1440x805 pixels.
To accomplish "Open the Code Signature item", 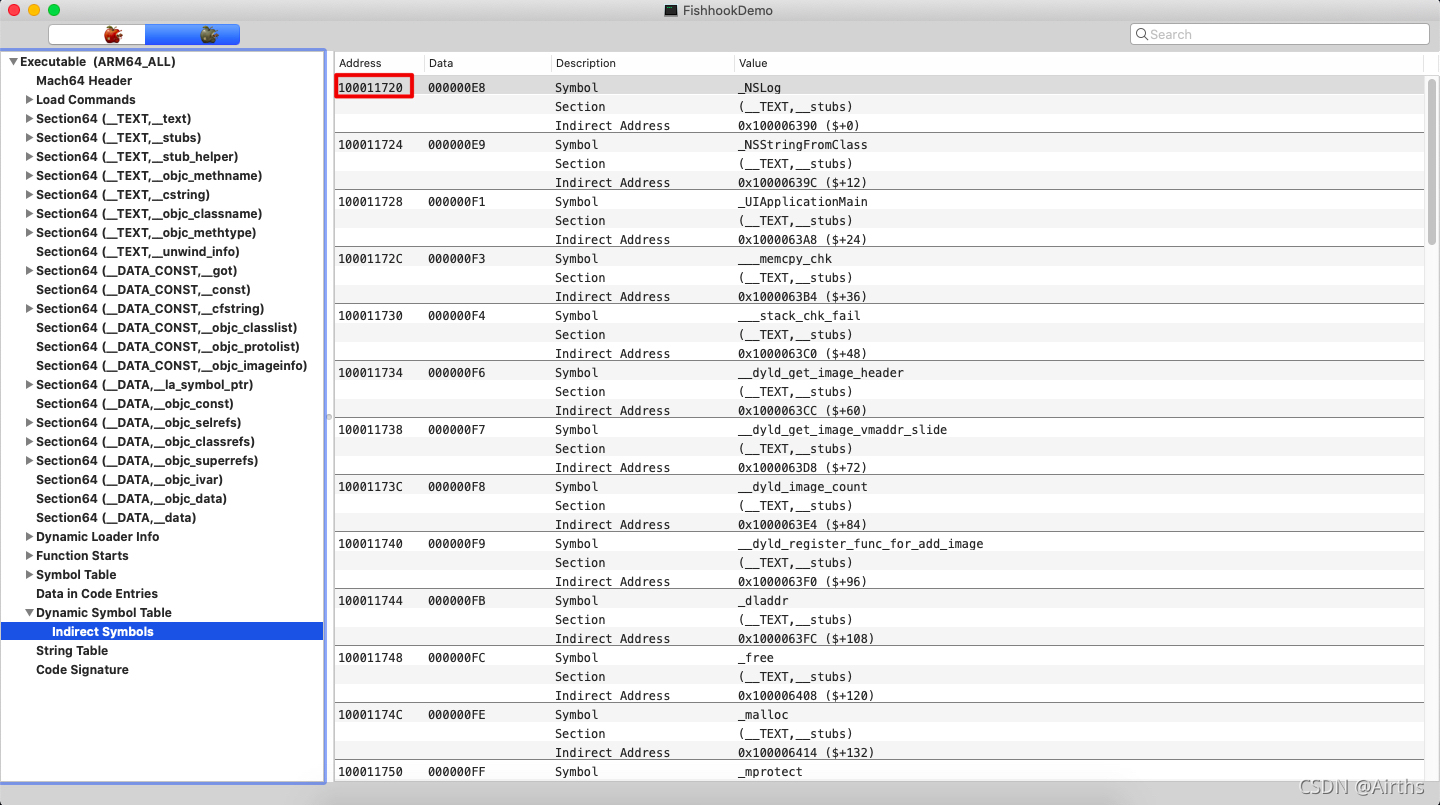I will point(82,670).
